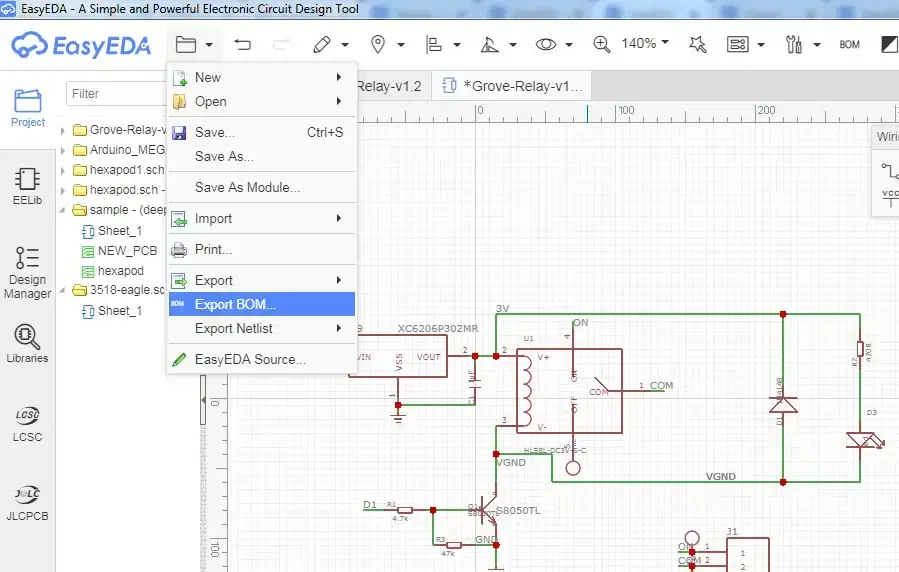Click the place pin marker icon
Screen dimensions: 899x572
[x=378, y=45]
